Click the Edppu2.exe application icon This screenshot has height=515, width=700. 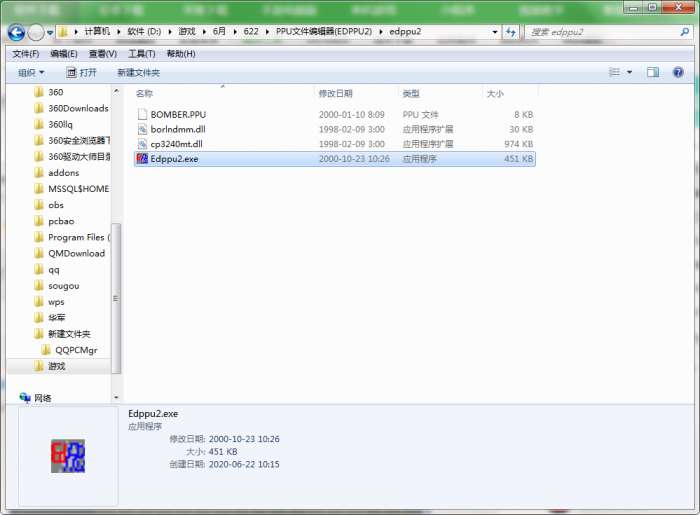point(142,158)
